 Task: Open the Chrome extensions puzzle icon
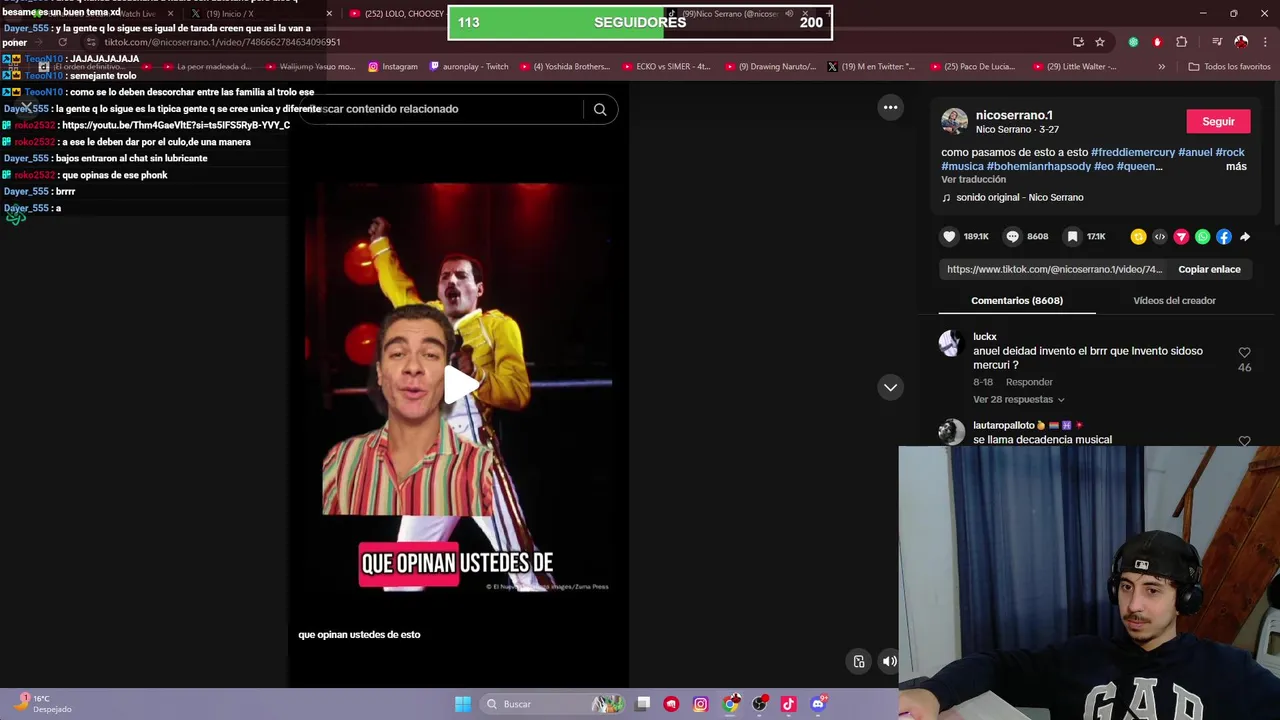tap(1182, 42)
